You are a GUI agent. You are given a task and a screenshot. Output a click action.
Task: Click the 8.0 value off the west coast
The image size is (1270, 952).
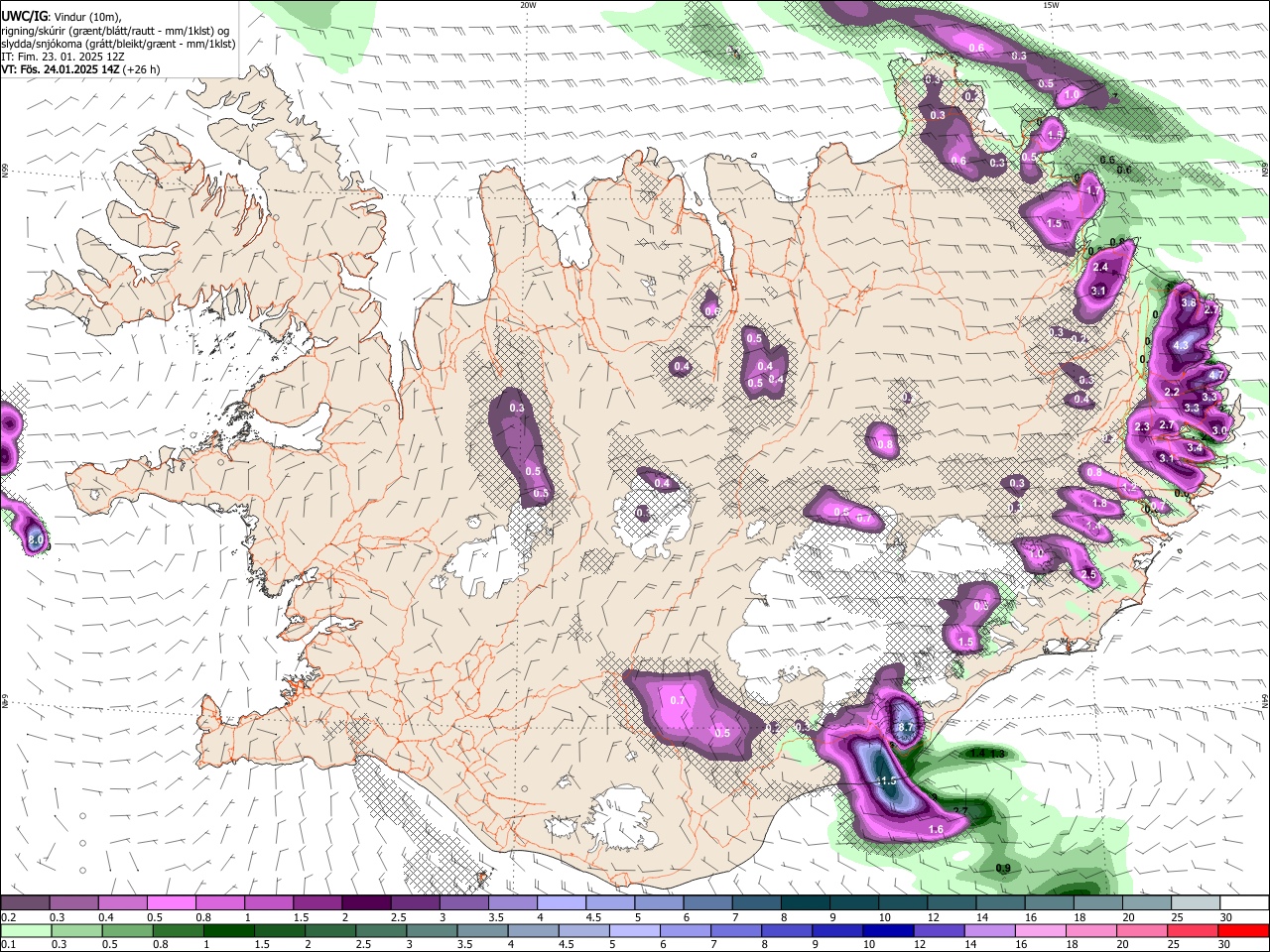(36, 540)
